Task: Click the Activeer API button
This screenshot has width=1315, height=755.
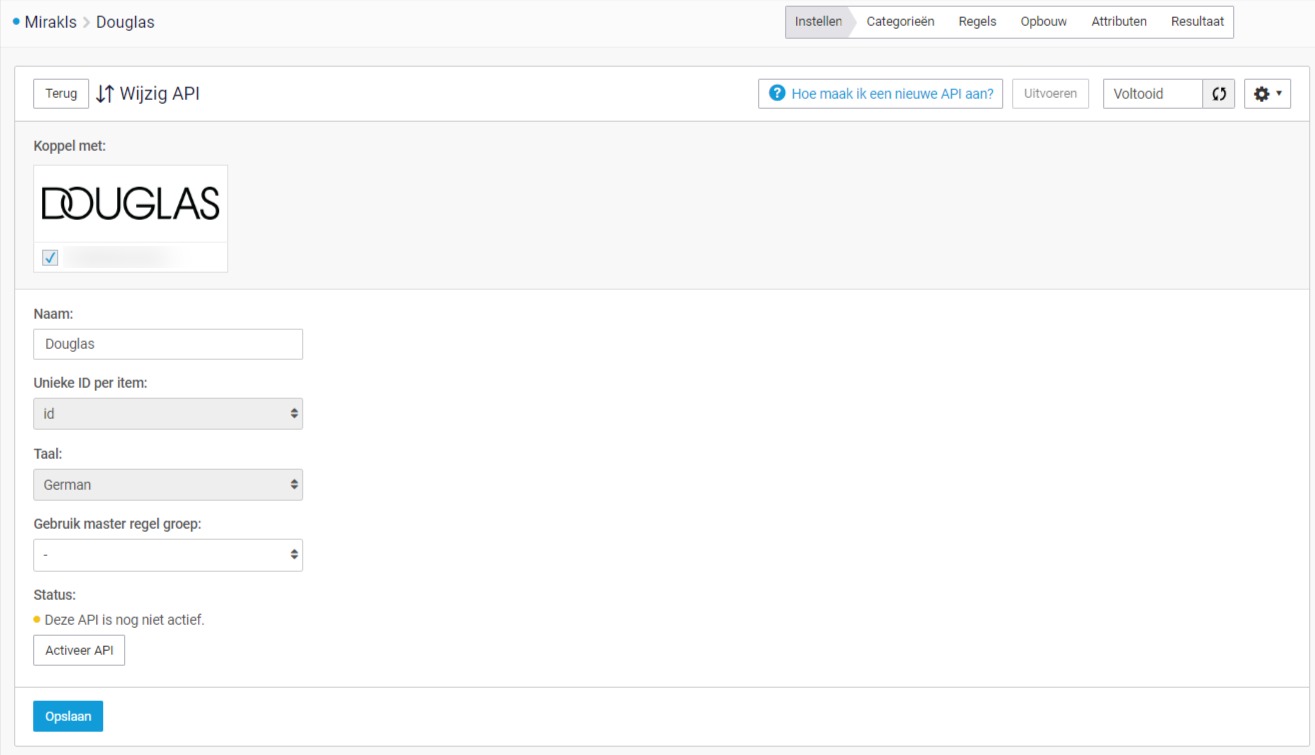Action: [79, 651]
